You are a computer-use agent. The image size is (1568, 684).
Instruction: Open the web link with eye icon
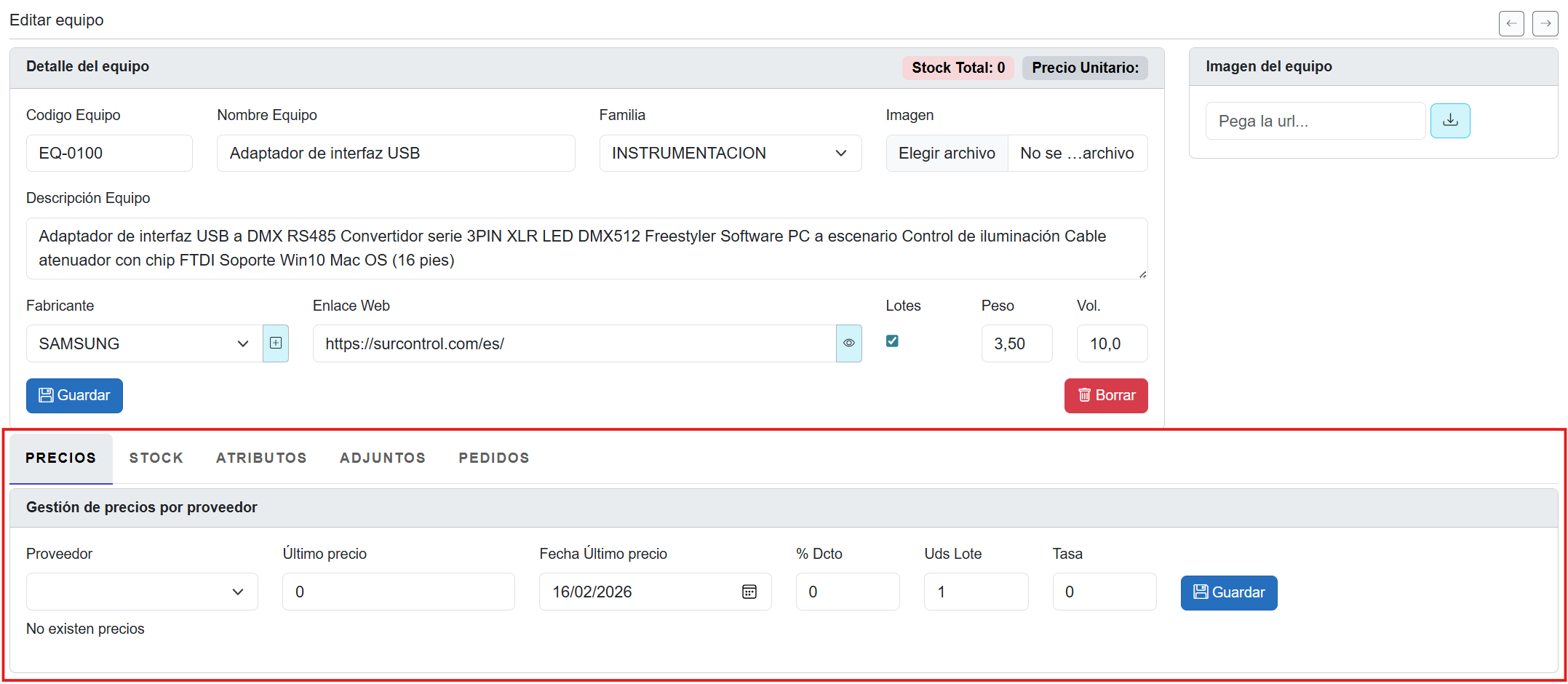coord(848,343)
